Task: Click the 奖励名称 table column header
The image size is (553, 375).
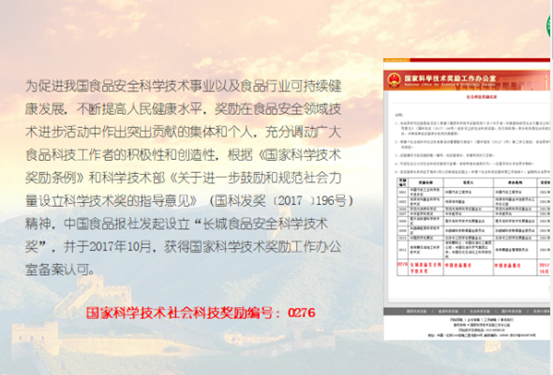Action: [x=425, y=182]
